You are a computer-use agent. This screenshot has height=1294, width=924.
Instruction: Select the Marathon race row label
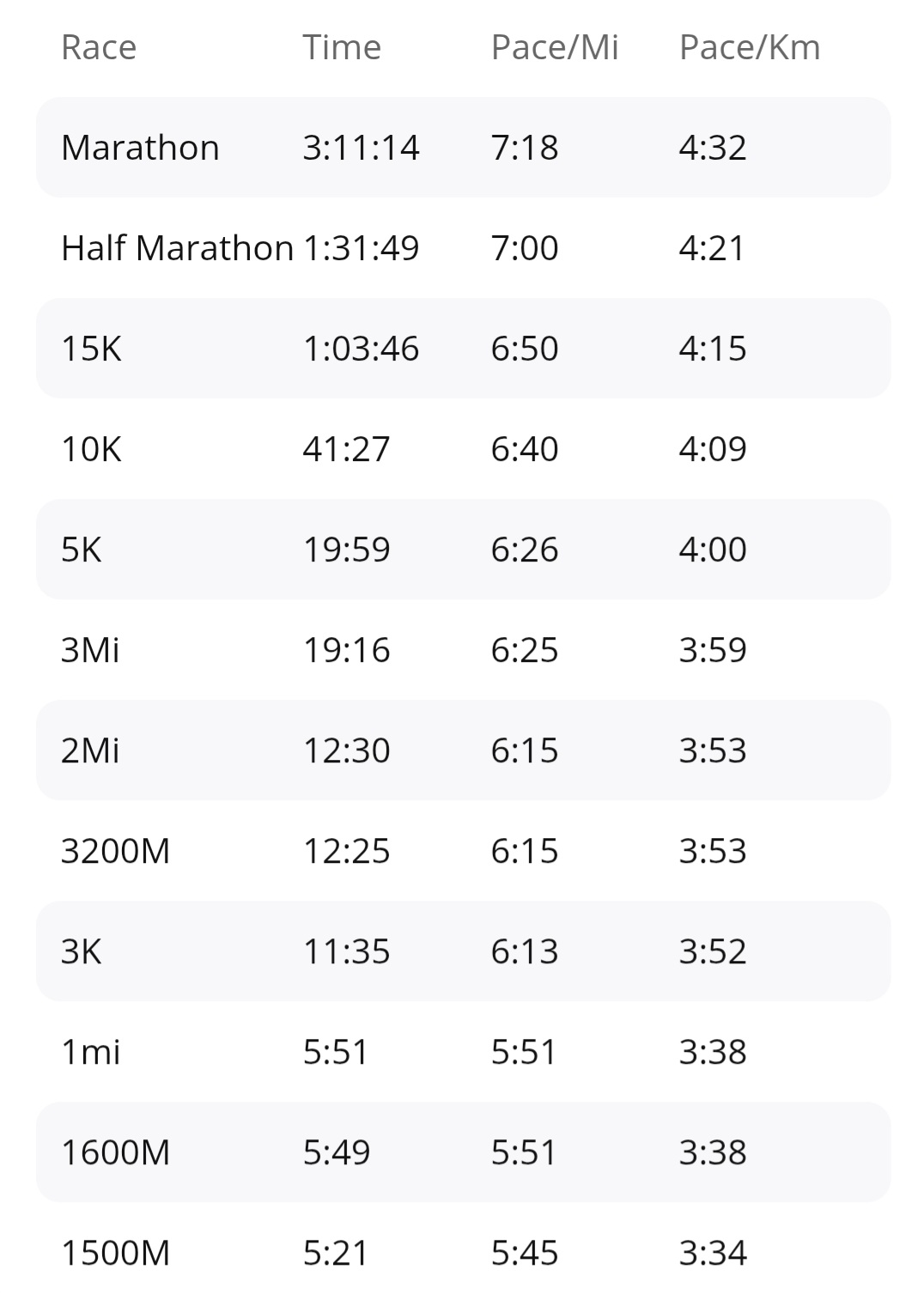(x=140, y=148)
